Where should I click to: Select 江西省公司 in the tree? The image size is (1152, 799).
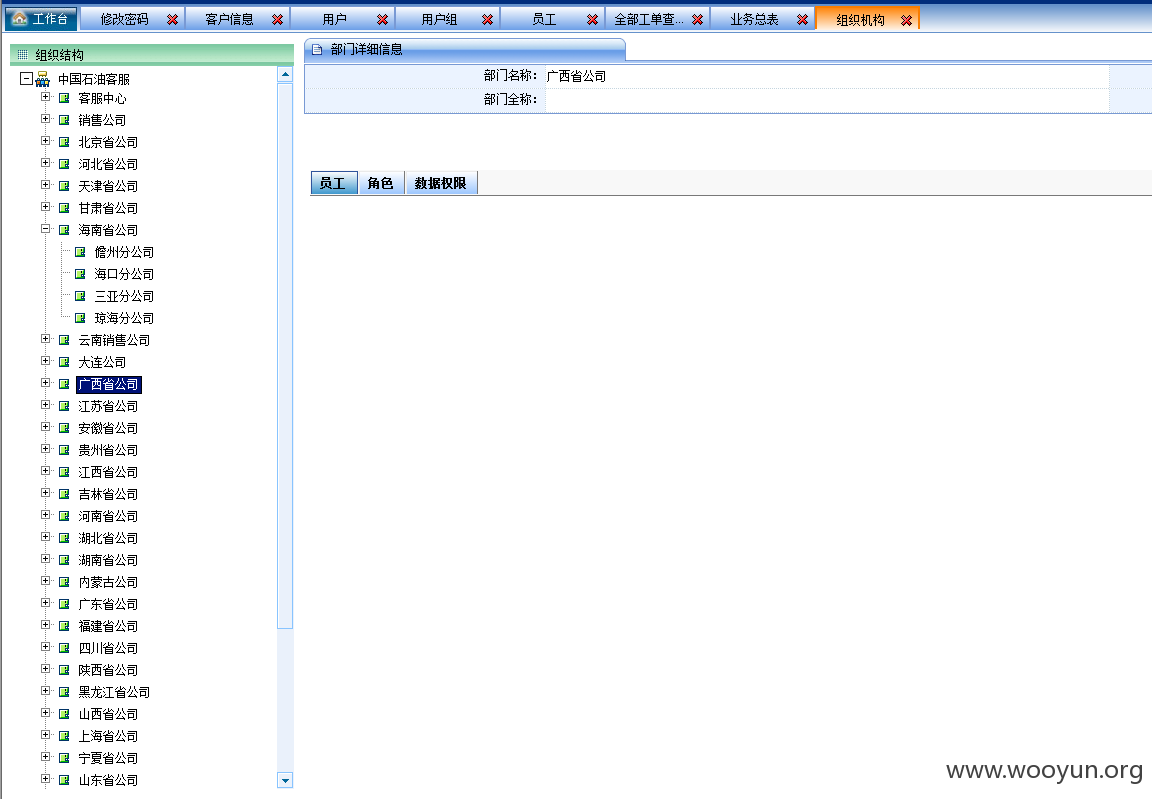tap(108, 472)
